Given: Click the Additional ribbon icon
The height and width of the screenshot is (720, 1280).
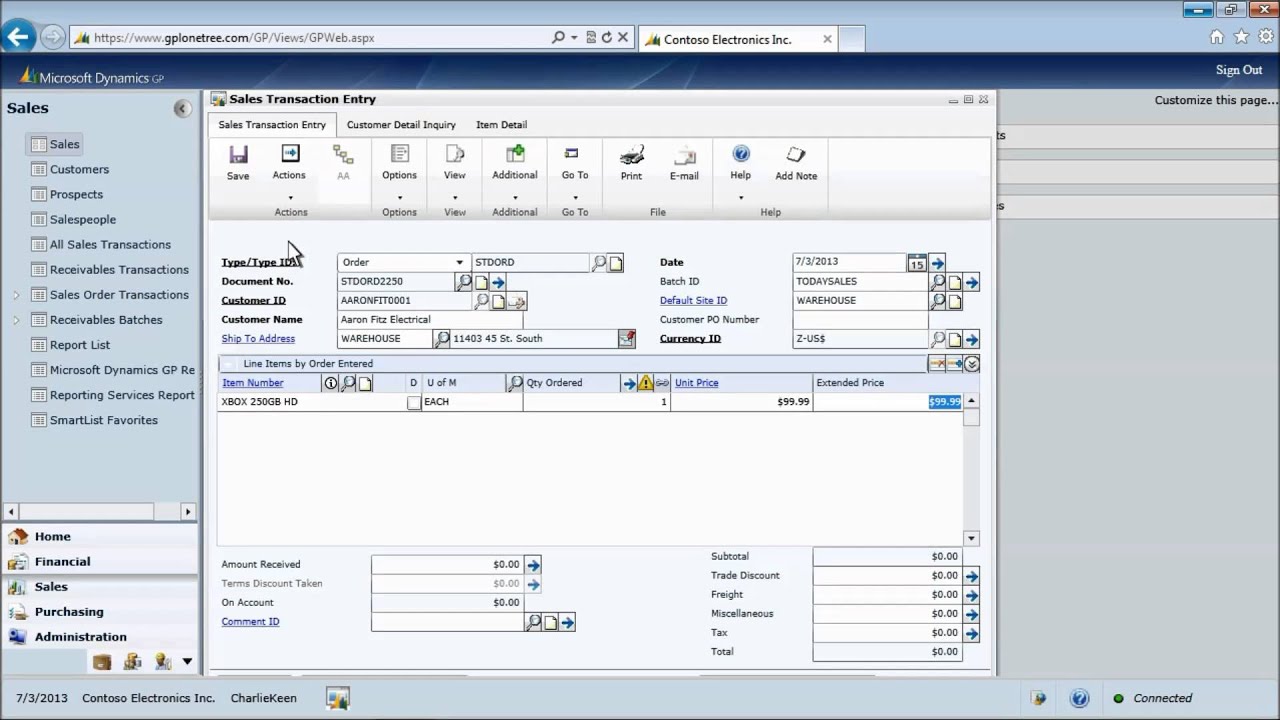Looking at the screenshot, I should coord(515,154).
